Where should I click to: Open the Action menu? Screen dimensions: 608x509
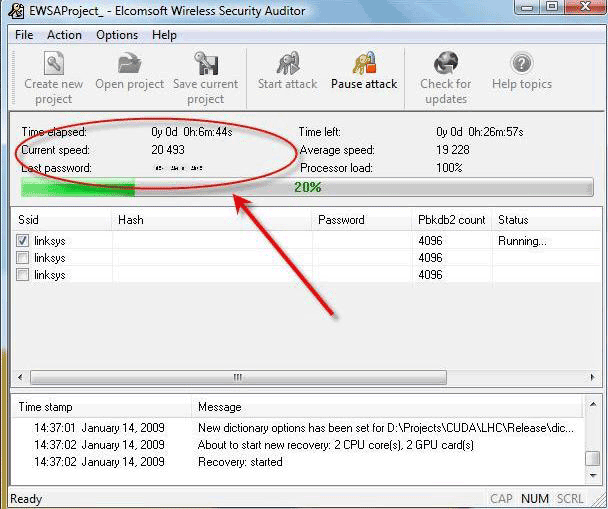click(x=64, y=35)
